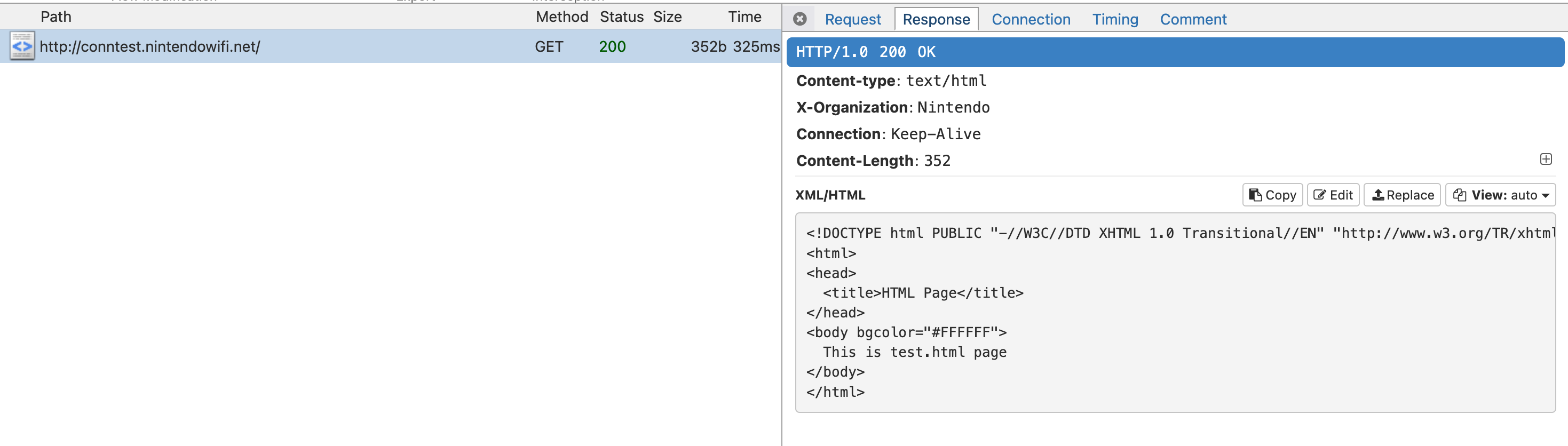Image resolution: width=1568 pixels, height=446 pixels.
Task: Click the GET method cell
Action: click(x=549, y=47)
